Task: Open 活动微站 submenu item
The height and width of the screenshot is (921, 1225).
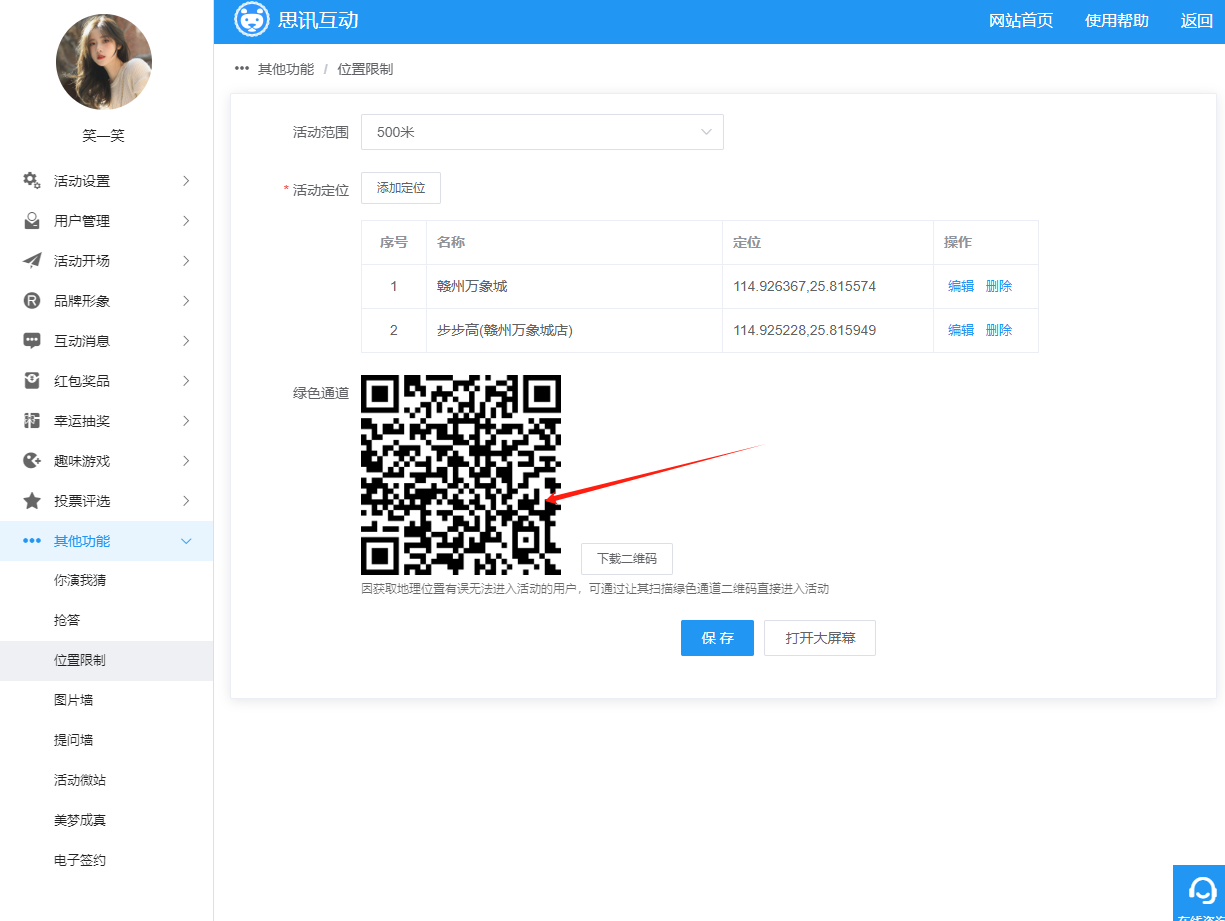Action: pos(106,781)
